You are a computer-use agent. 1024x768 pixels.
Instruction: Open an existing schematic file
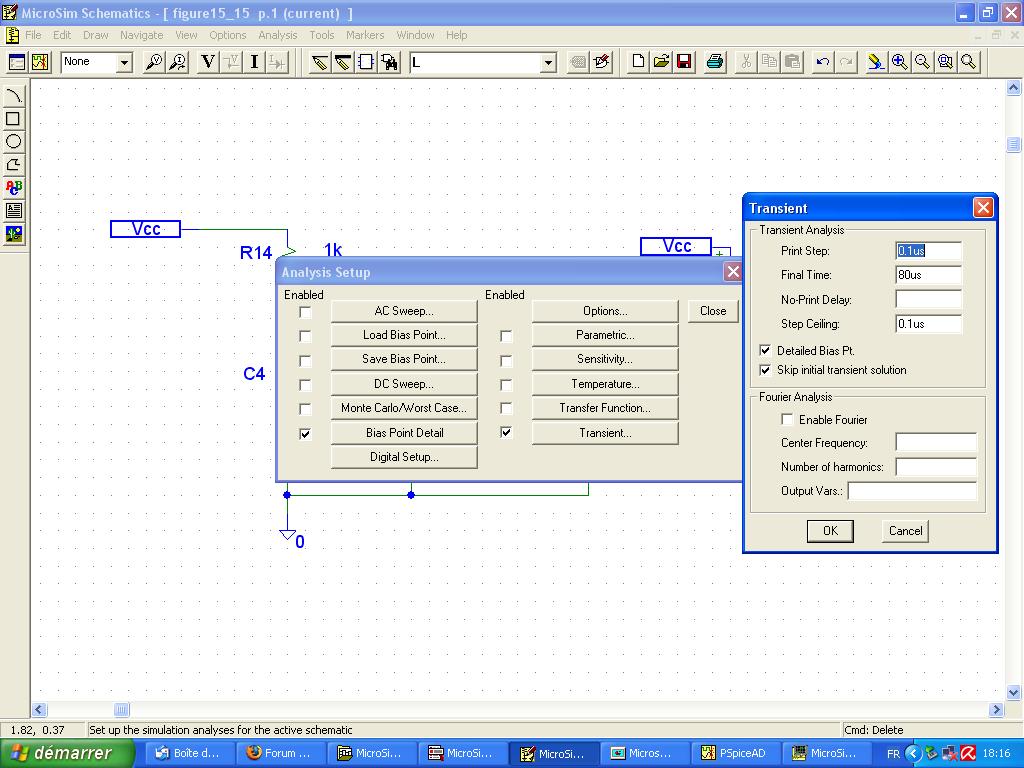tap(661, 62)
